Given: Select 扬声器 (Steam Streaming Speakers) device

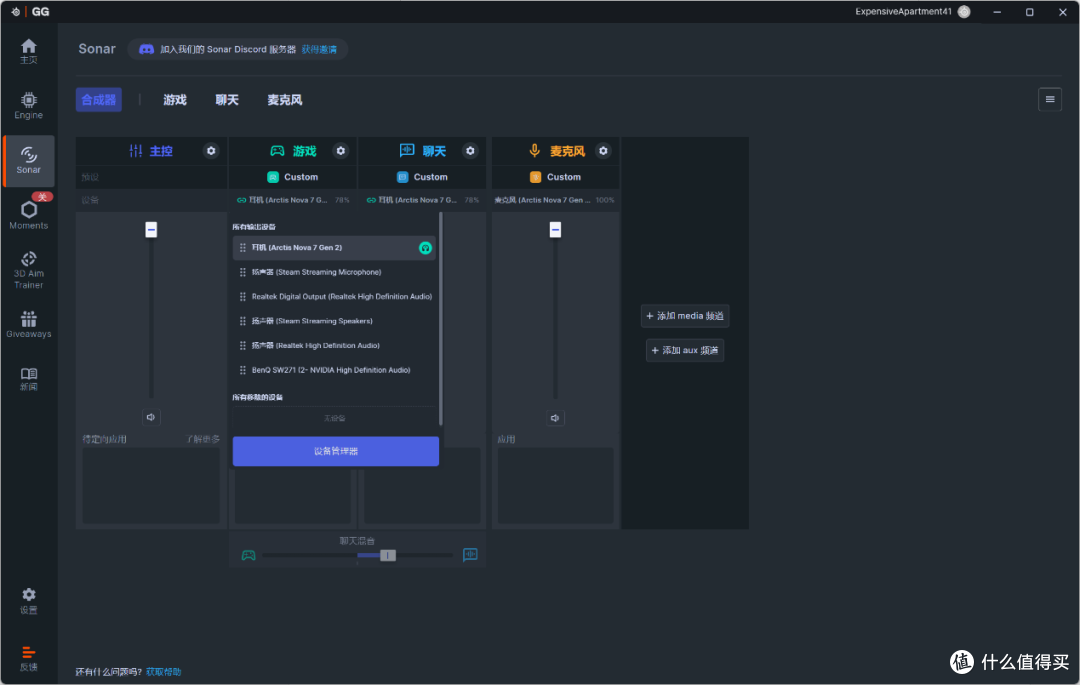Looking at the screenshot, I should [x=334, y=321].
